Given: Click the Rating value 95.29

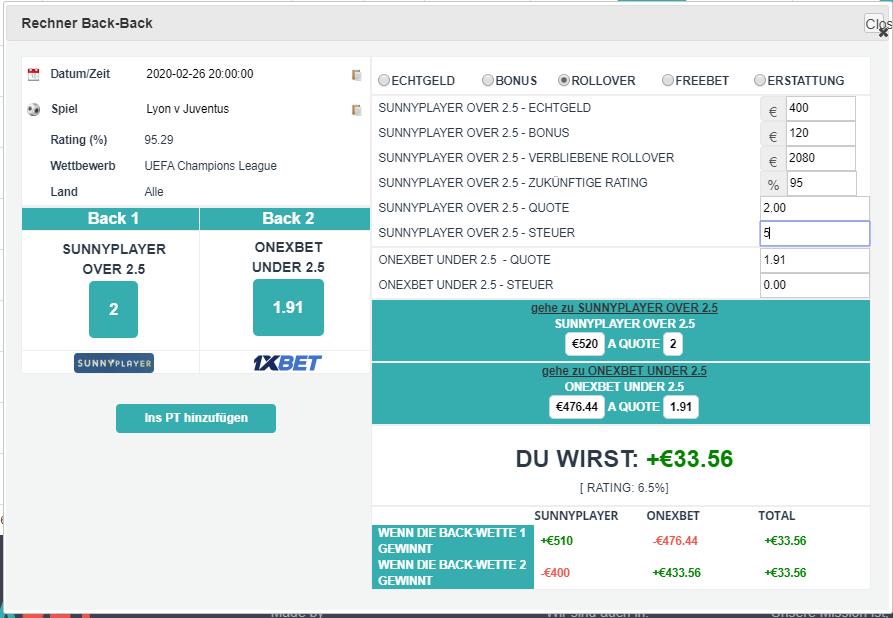Looking at the screenshot, I should click(x=159, y=140).
